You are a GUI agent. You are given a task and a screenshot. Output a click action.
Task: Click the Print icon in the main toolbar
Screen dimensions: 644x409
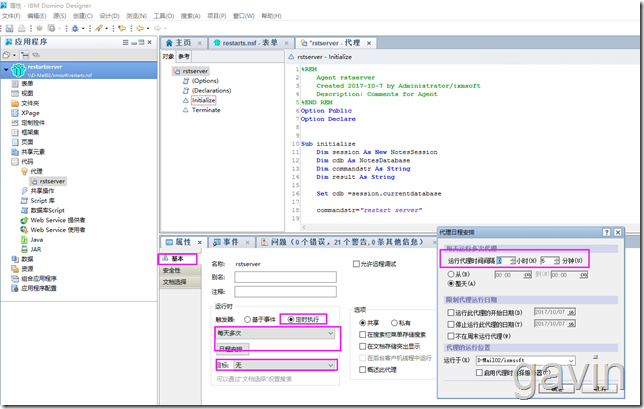[22, 28]
